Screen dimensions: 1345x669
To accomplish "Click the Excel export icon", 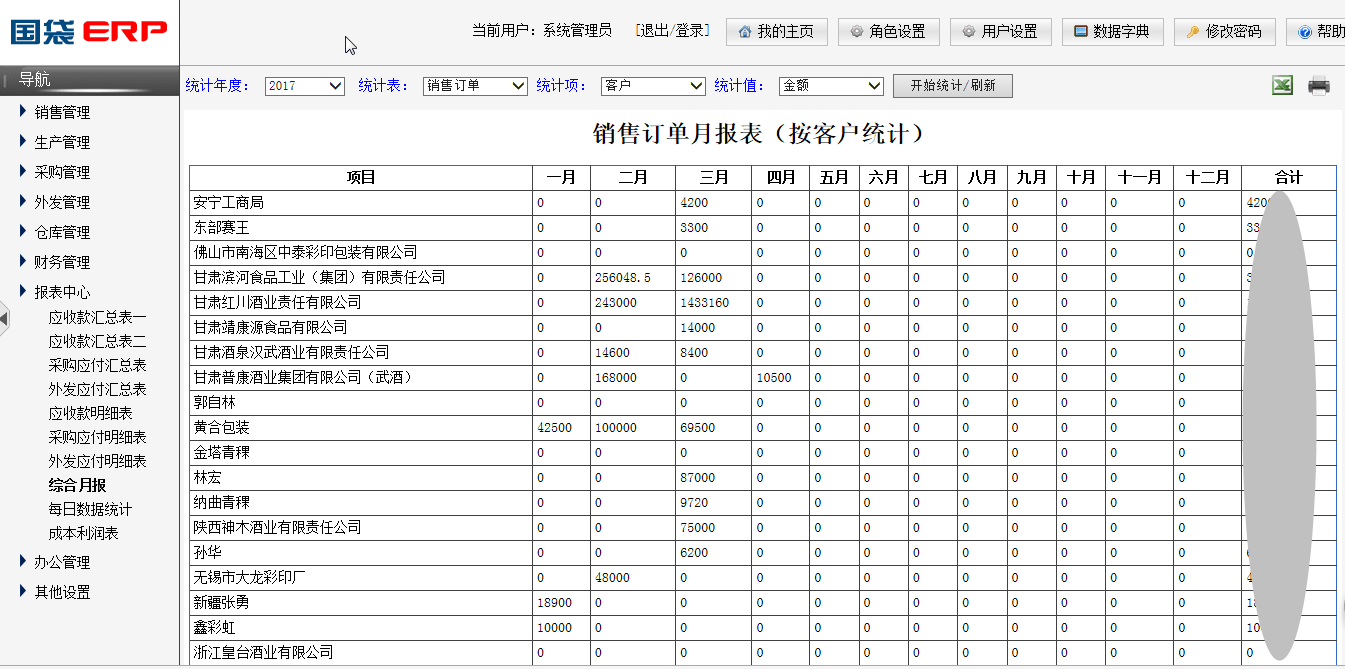I will (x=1282, y=86).
